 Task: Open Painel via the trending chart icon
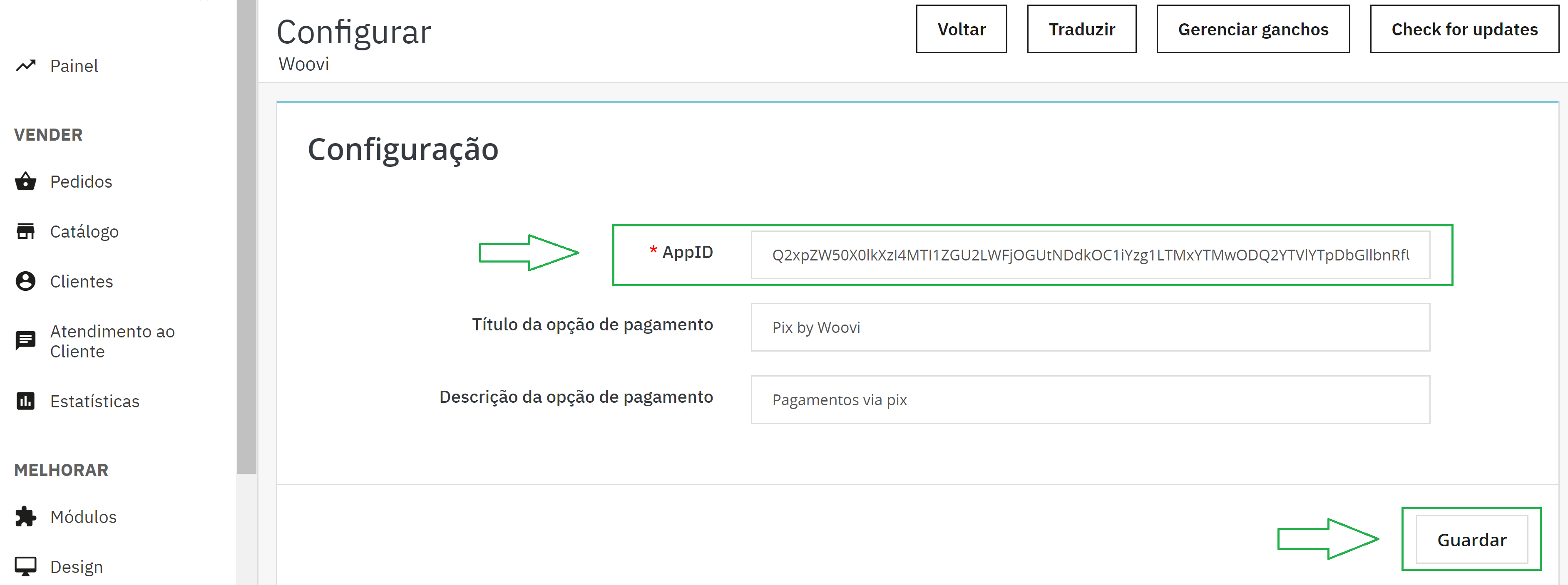(25, 66)
